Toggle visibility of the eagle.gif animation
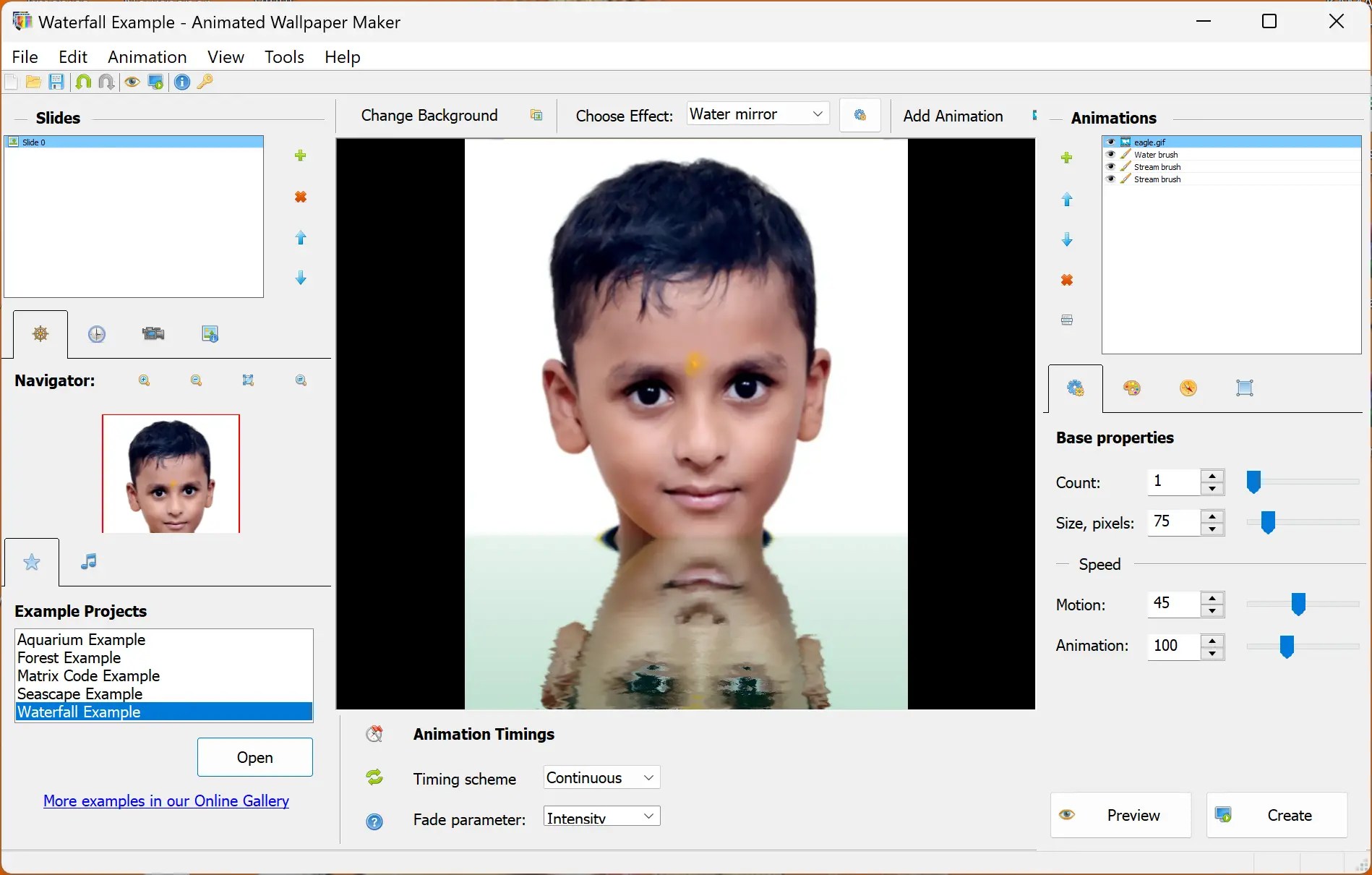 coord(1111,142)
